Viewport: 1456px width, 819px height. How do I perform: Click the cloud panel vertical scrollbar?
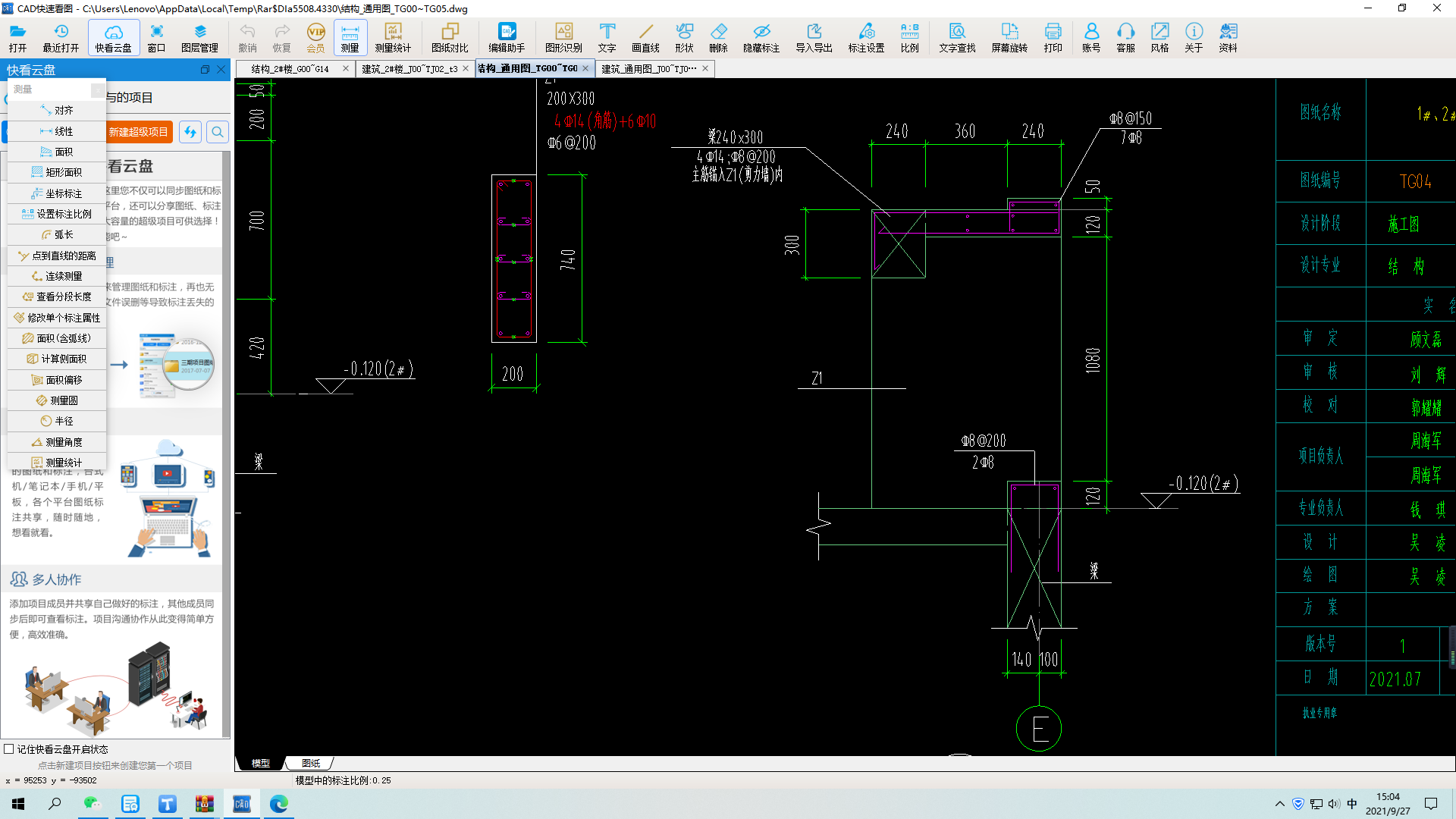click(x=226, y=444)
